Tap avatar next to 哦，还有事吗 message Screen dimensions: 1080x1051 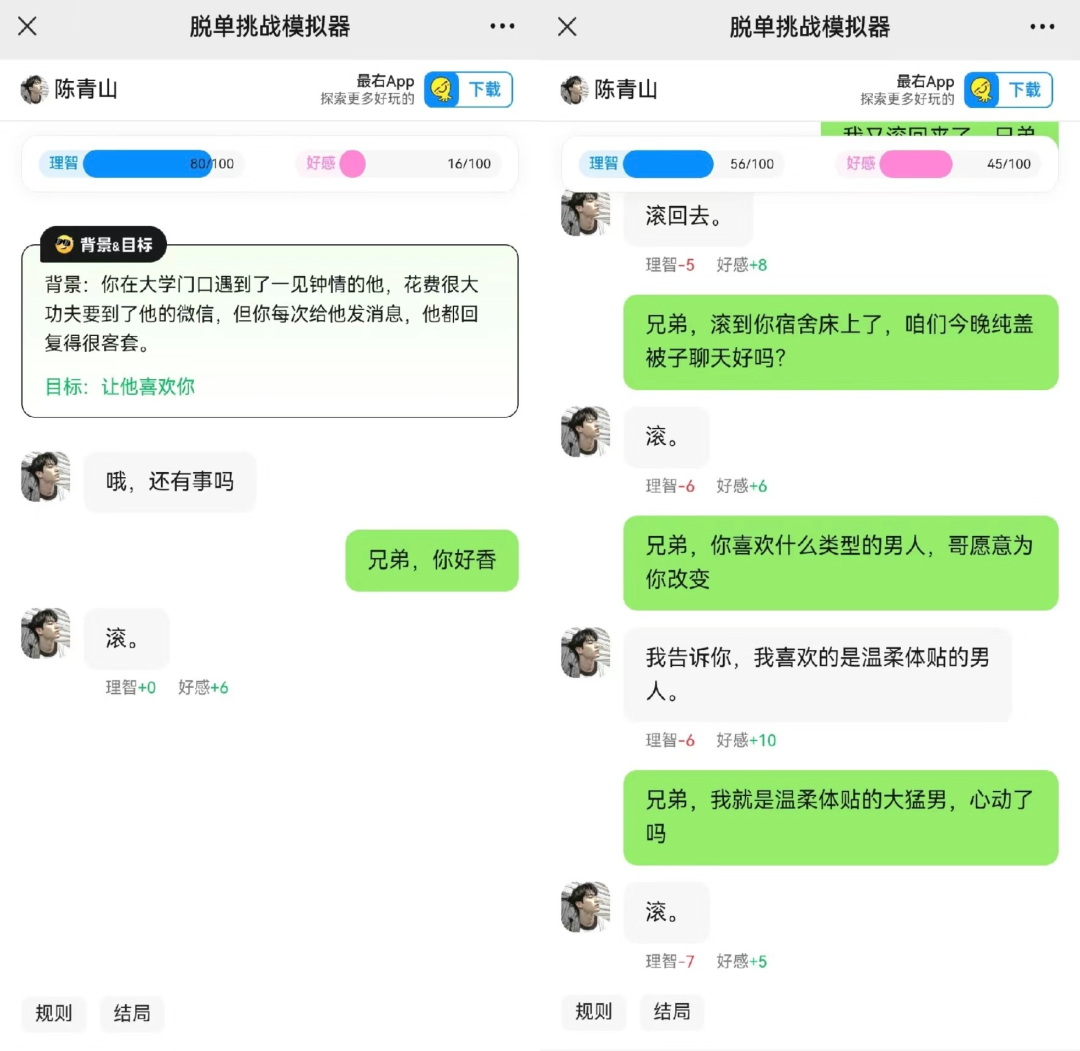(45, 477)
